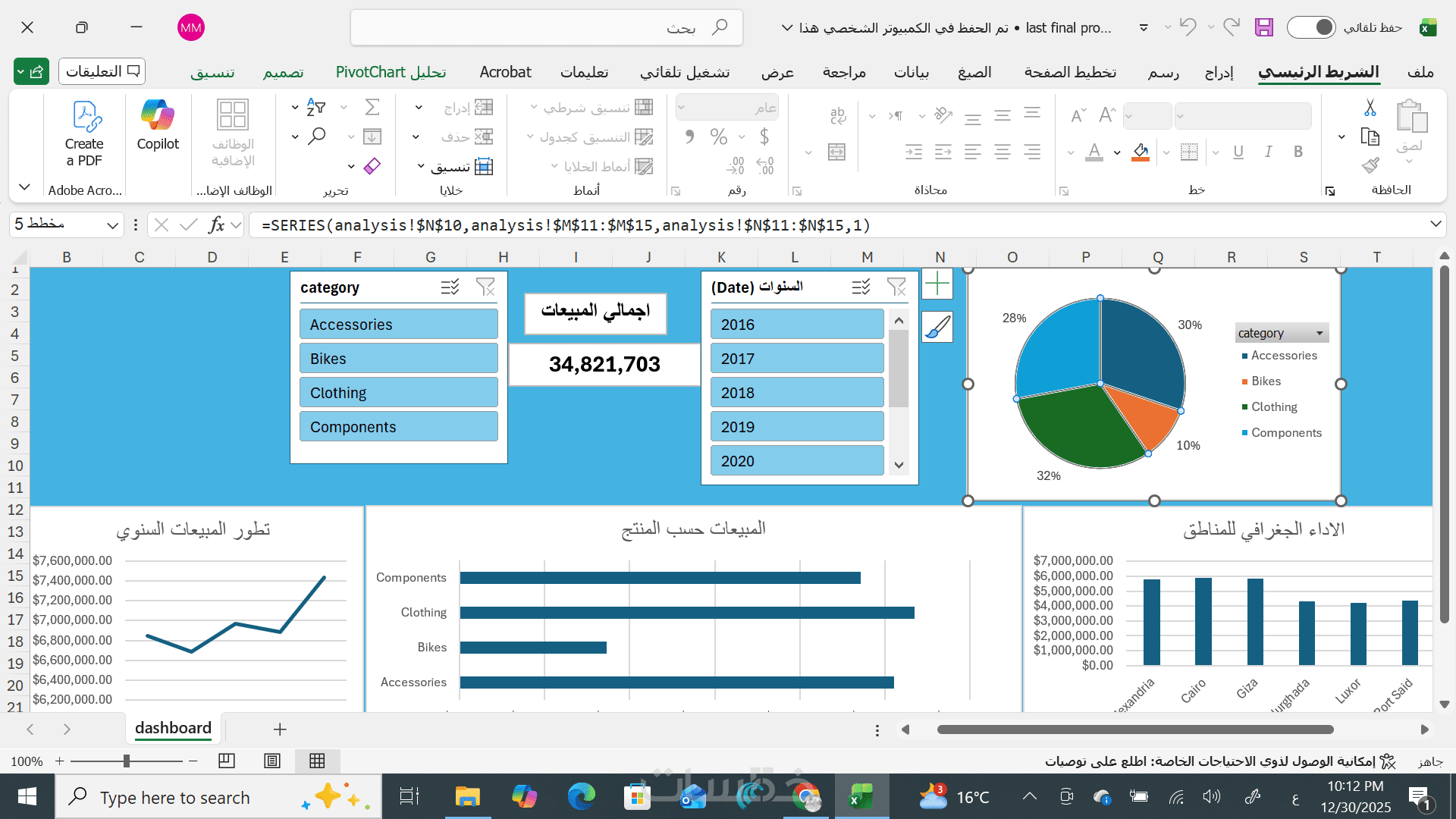The height and width of the screenshot is (819, 1456).
Task: Click the search box in title bar
Action: point(546,28)
